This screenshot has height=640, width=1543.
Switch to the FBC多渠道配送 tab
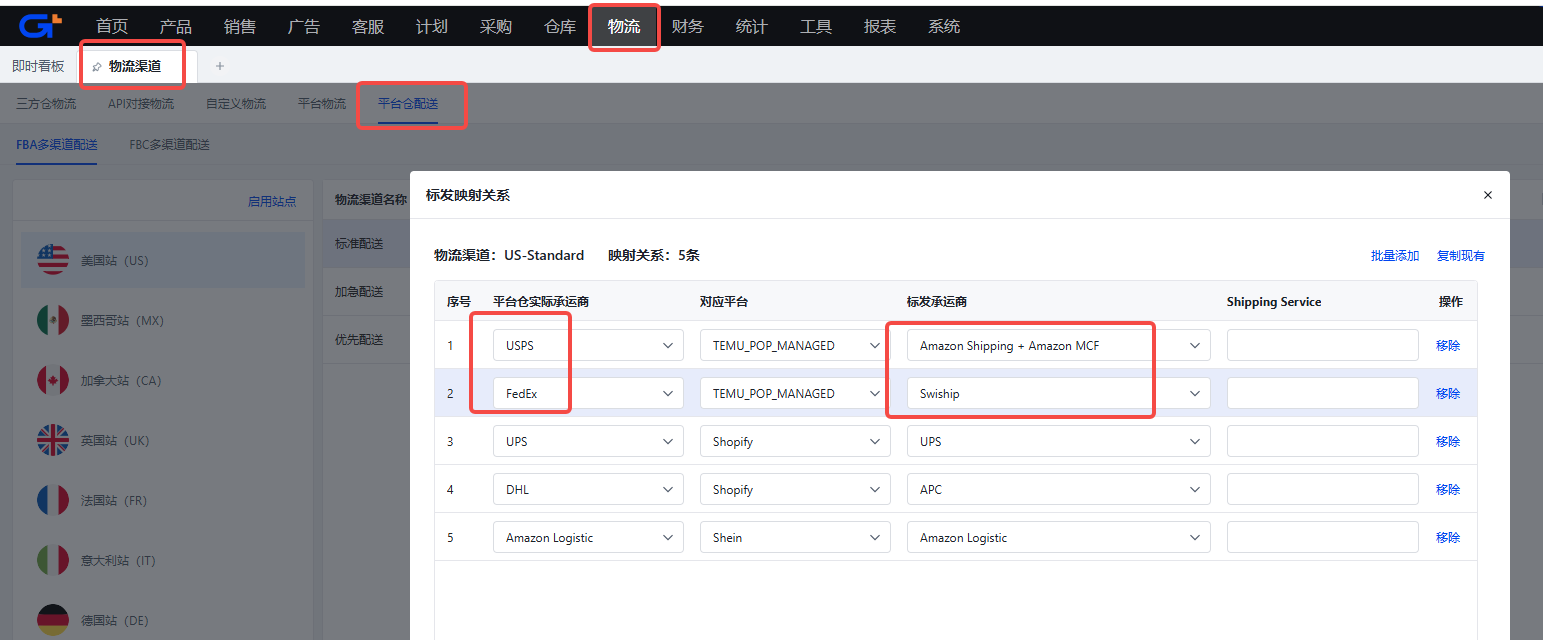170,144
